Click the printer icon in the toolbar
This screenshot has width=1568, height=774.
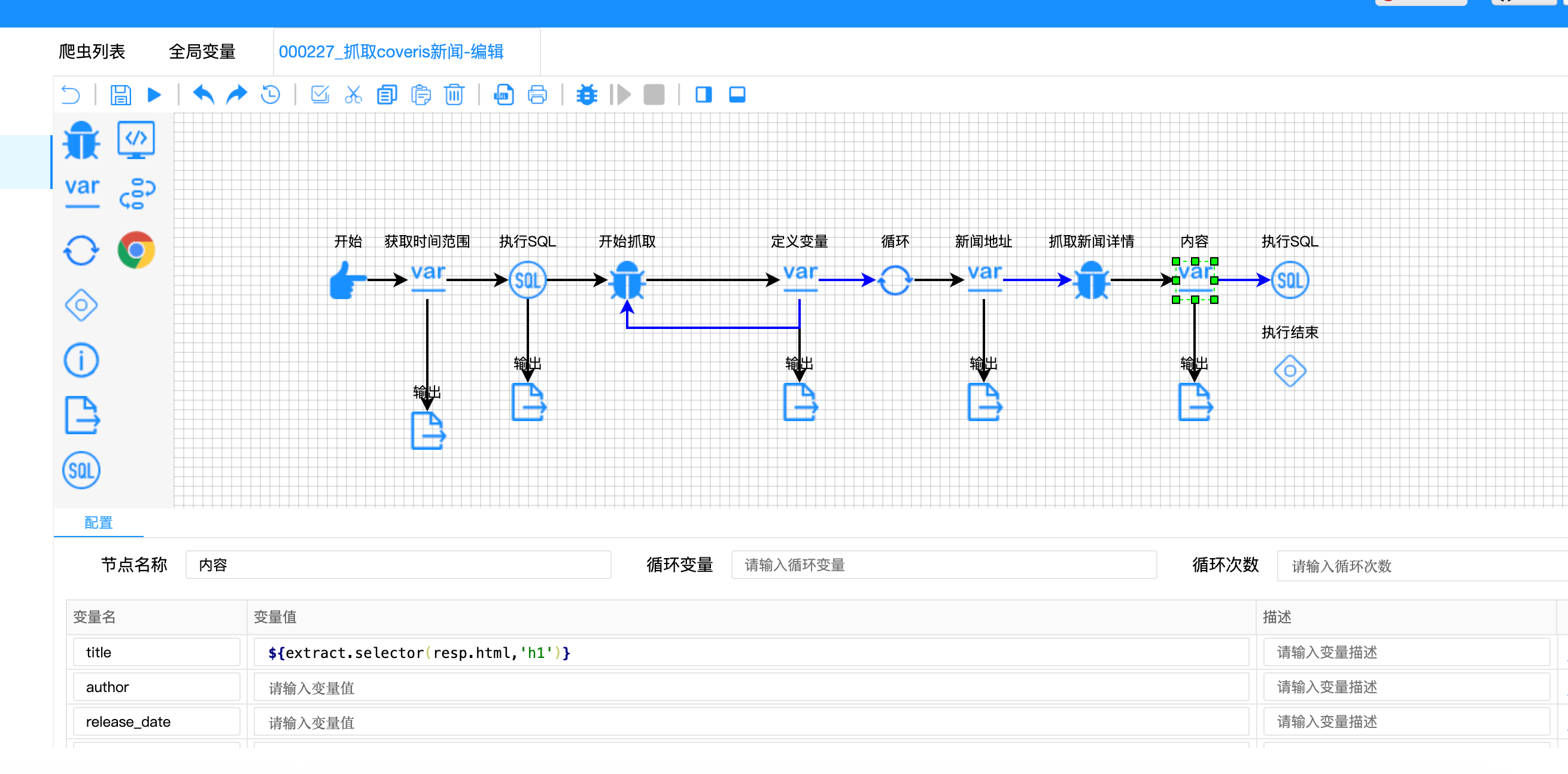pyautogui.click(x=537, y=95)
